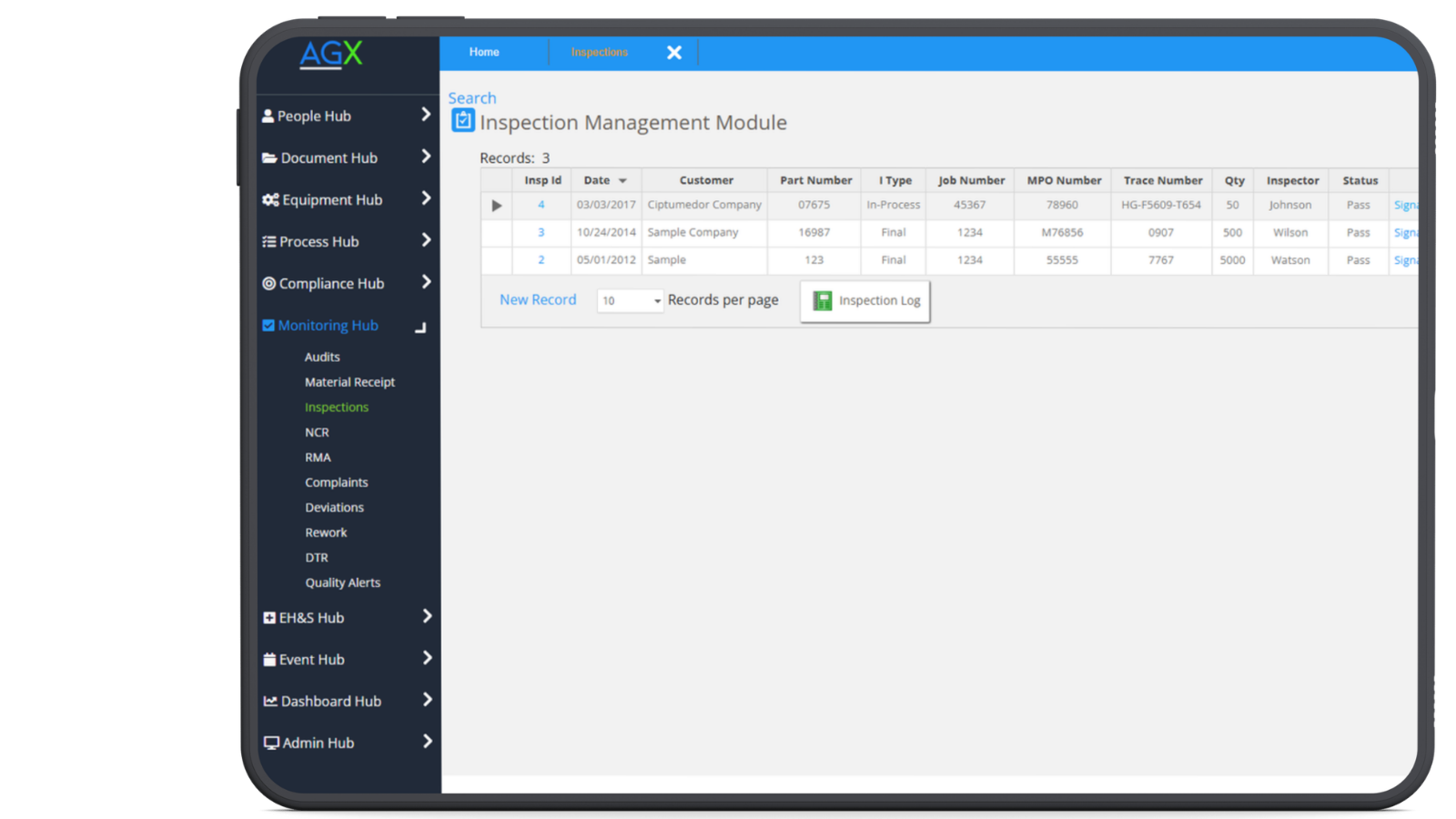This screenshot has height=819, width=1456.
Task: Sort by the Inspector column header
Action: [1292, 180]
